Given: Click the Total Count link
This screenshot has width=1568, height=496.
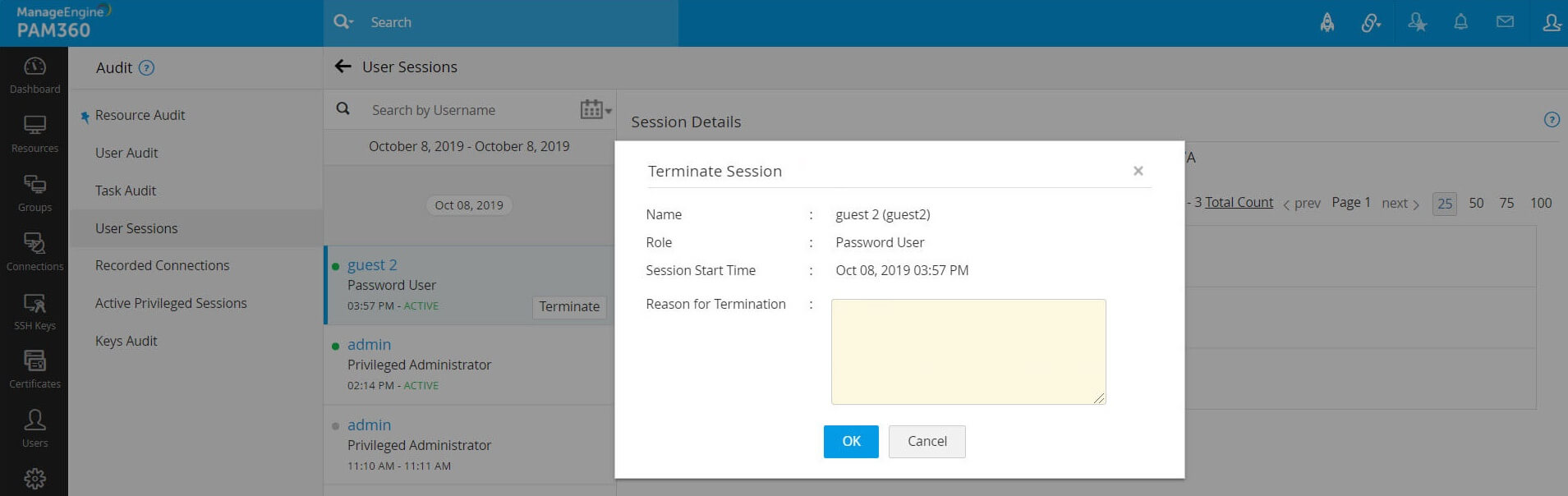Looking at the screenshot, I should [1239, 202].
